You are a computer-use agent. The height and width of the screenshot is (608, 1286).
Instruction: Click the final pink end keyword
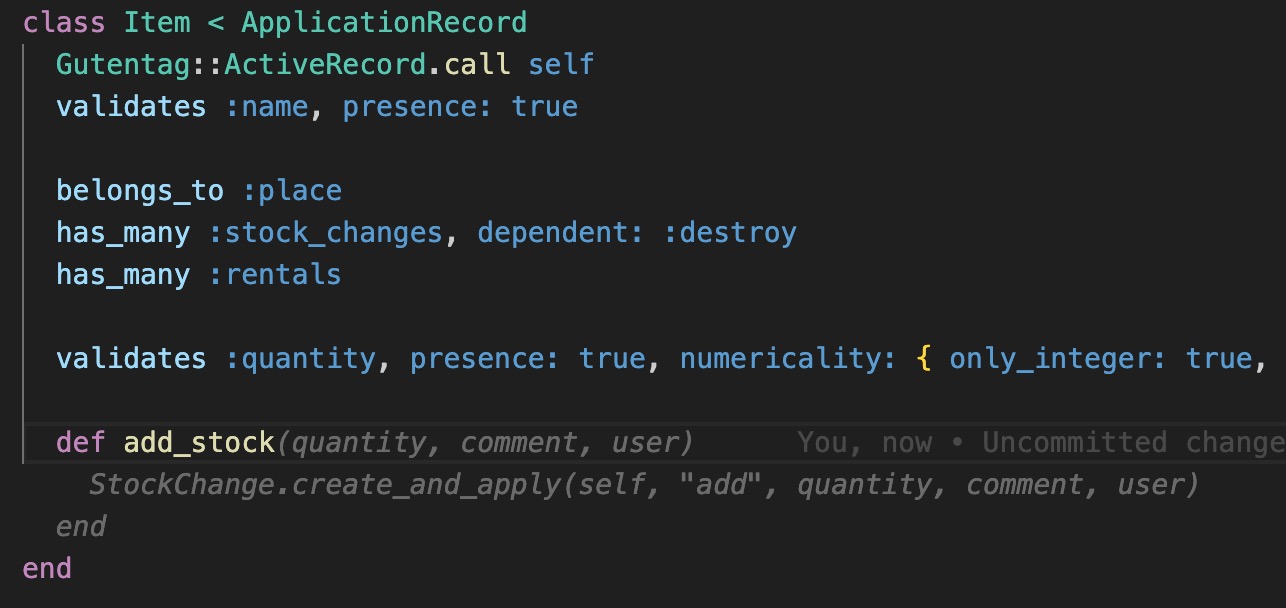click(47, 569)
